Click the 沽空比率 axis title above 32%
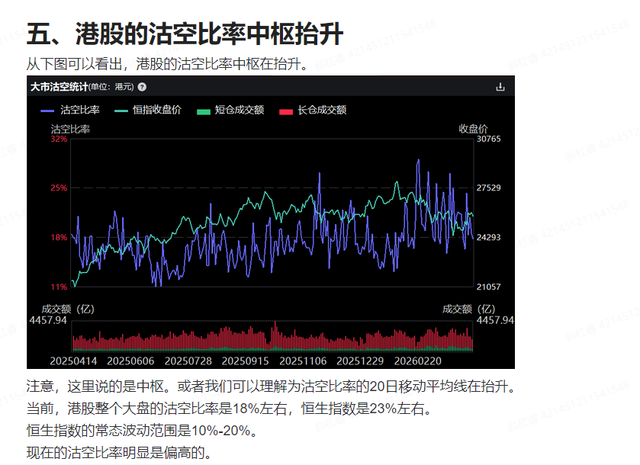This screenshot has height=465, width=640. (70, 129)
